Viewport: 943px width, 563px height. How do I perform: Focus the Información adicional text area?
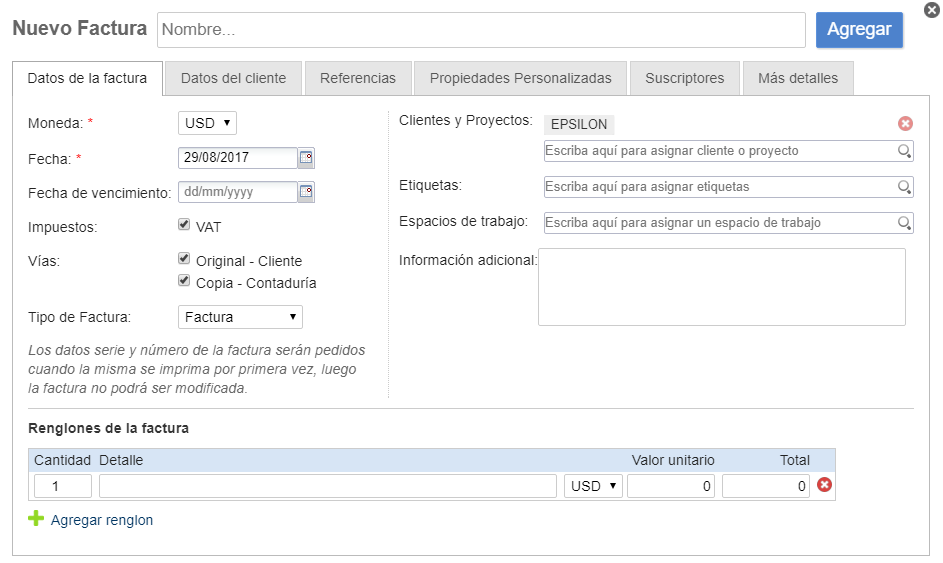click(721, 287)
